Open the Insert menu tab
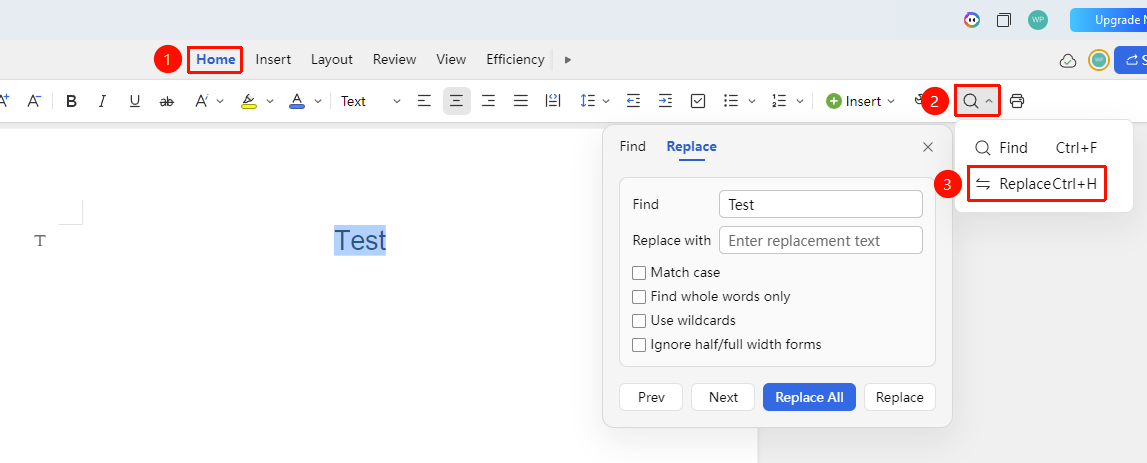The height and width of the screenshot is (463, 1147). tap(273, 59)
